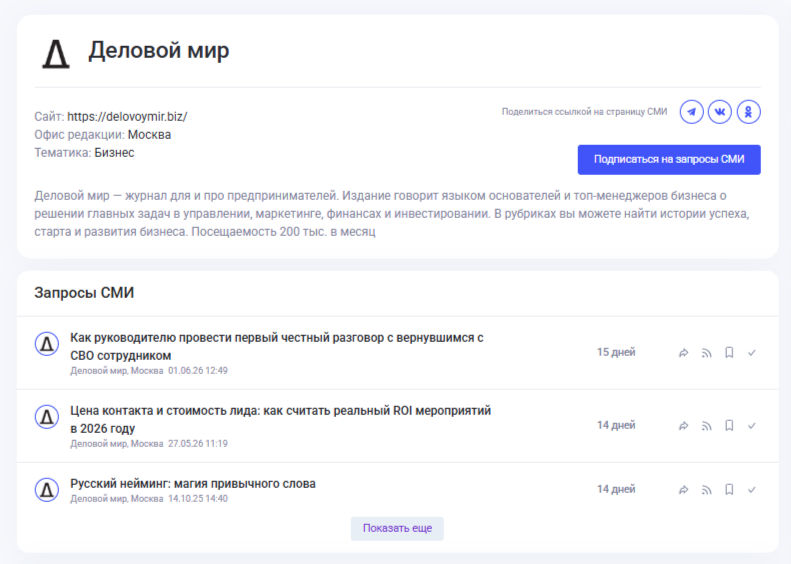The image size is (791, 564).
Task: Bookmark the Русский нейминг request
Action: pyautogui.click(x=729, y=489)
